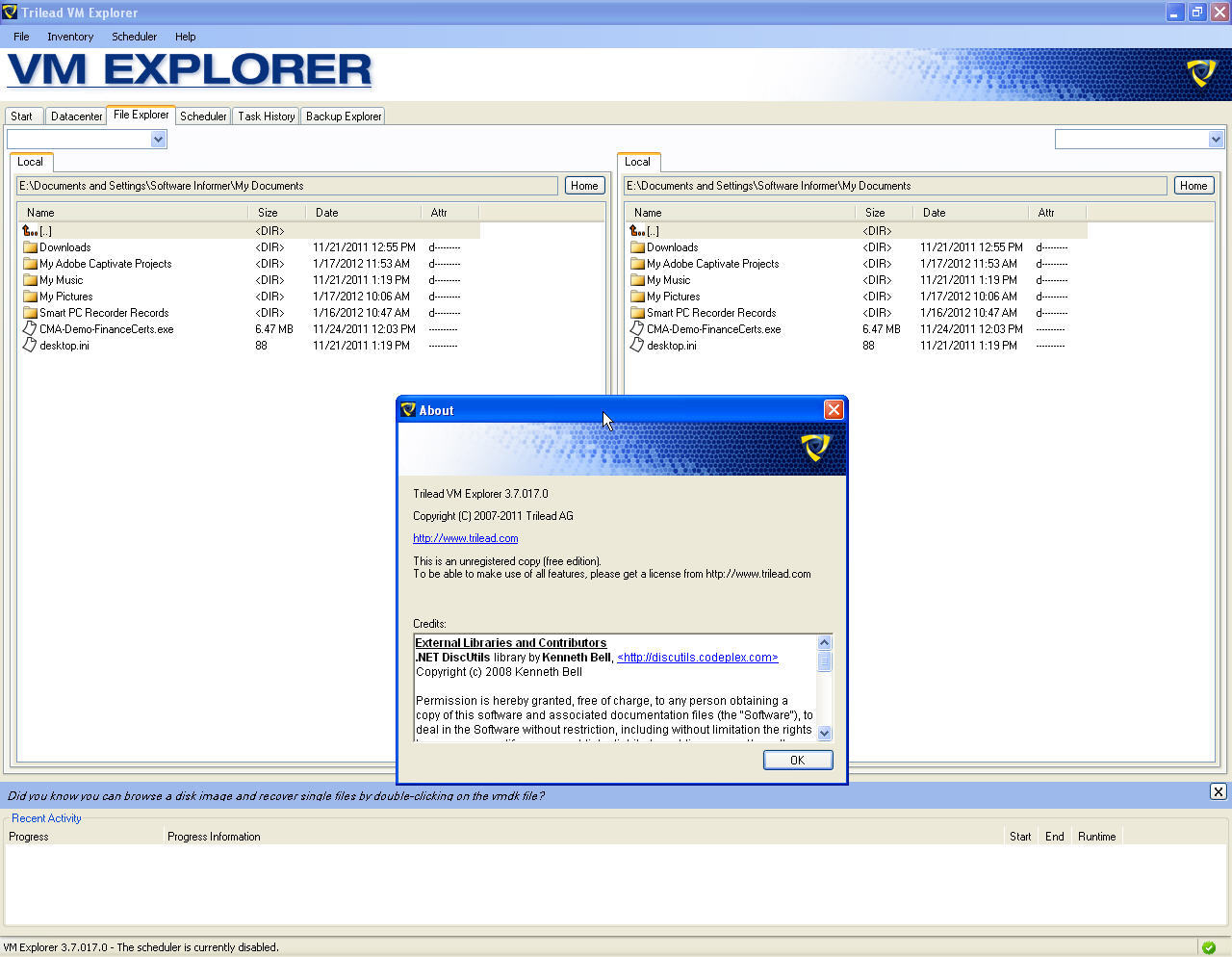The height and width of the screenshot is (957, 1232).
Task: Open the left pane location dropdown
Action: pos(158,140)
